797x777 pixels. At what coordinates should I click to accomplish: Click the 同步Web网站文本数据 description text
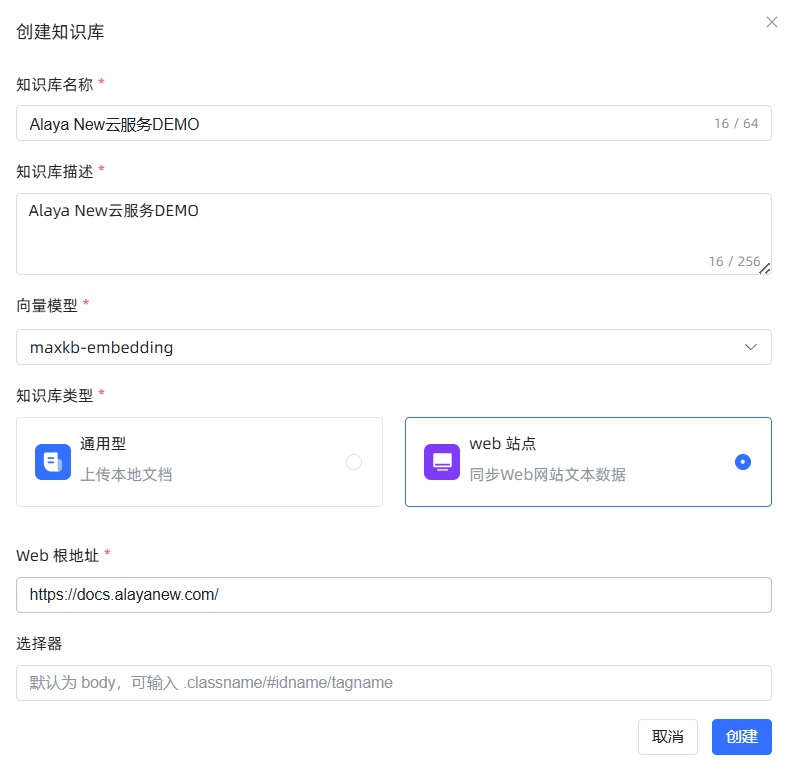tap(548, 475)
